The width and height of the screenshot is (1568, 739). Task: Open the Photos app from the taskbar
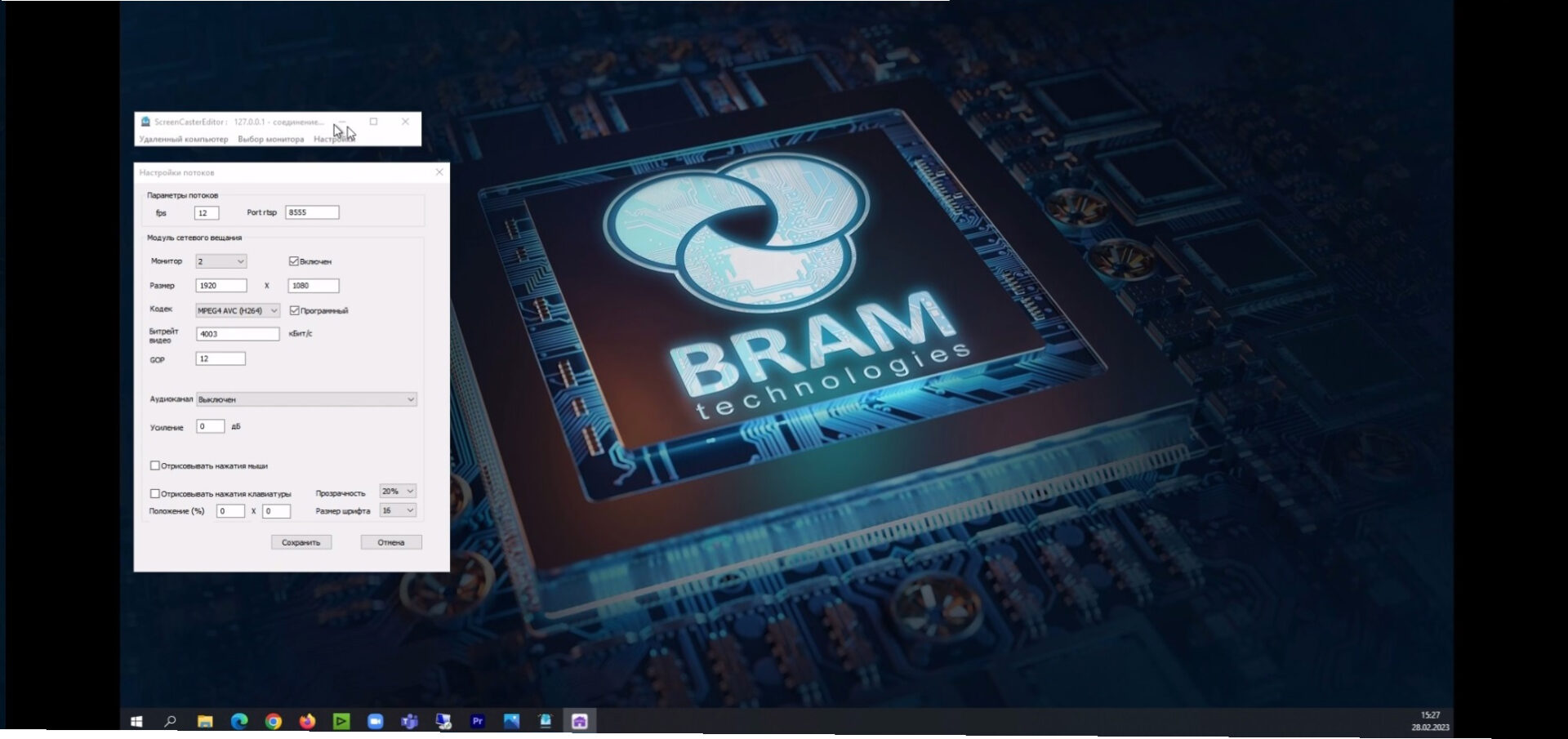[x=512, y=721]
